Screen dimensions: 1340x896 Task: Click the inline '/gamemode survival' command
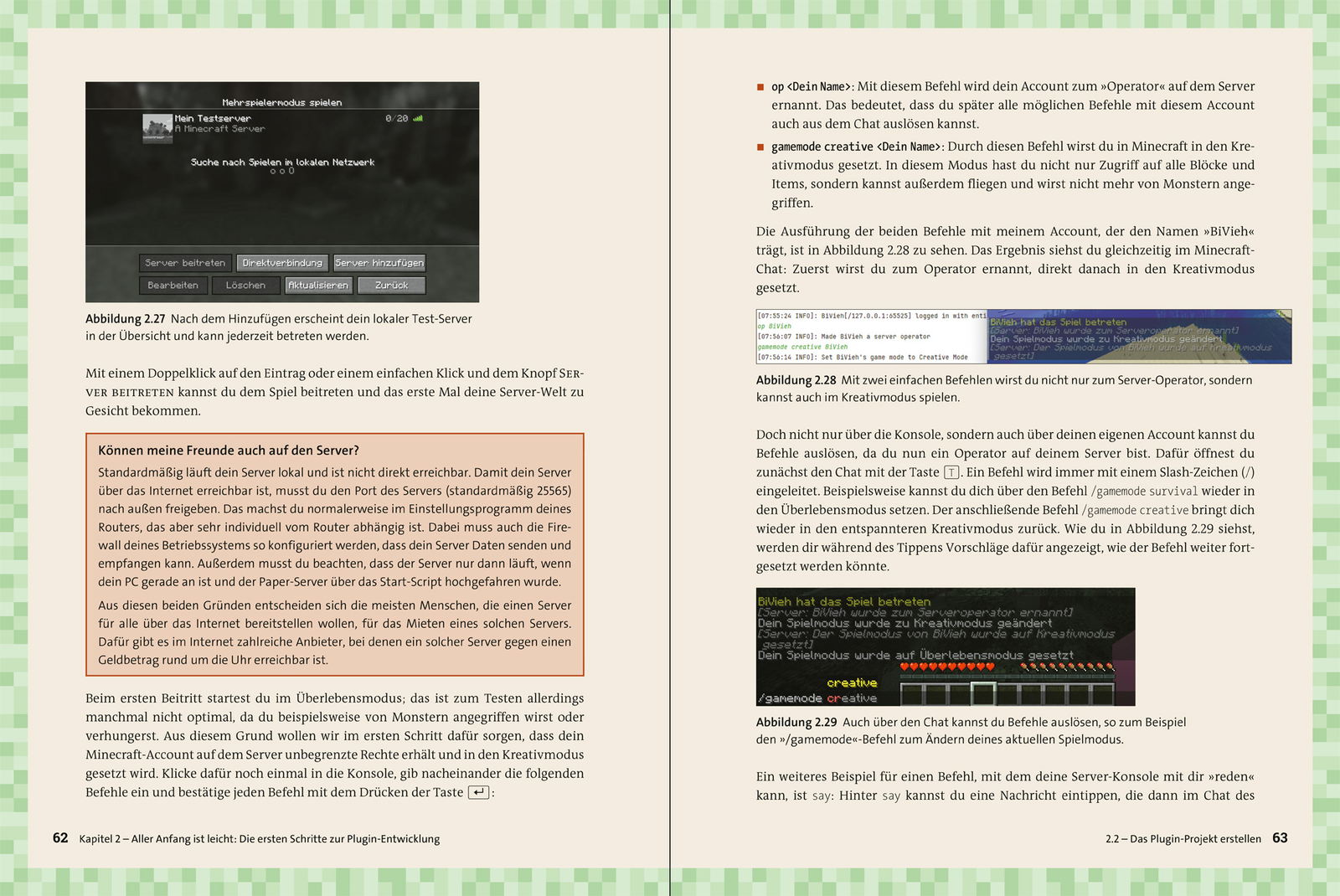coord(1144,492)
